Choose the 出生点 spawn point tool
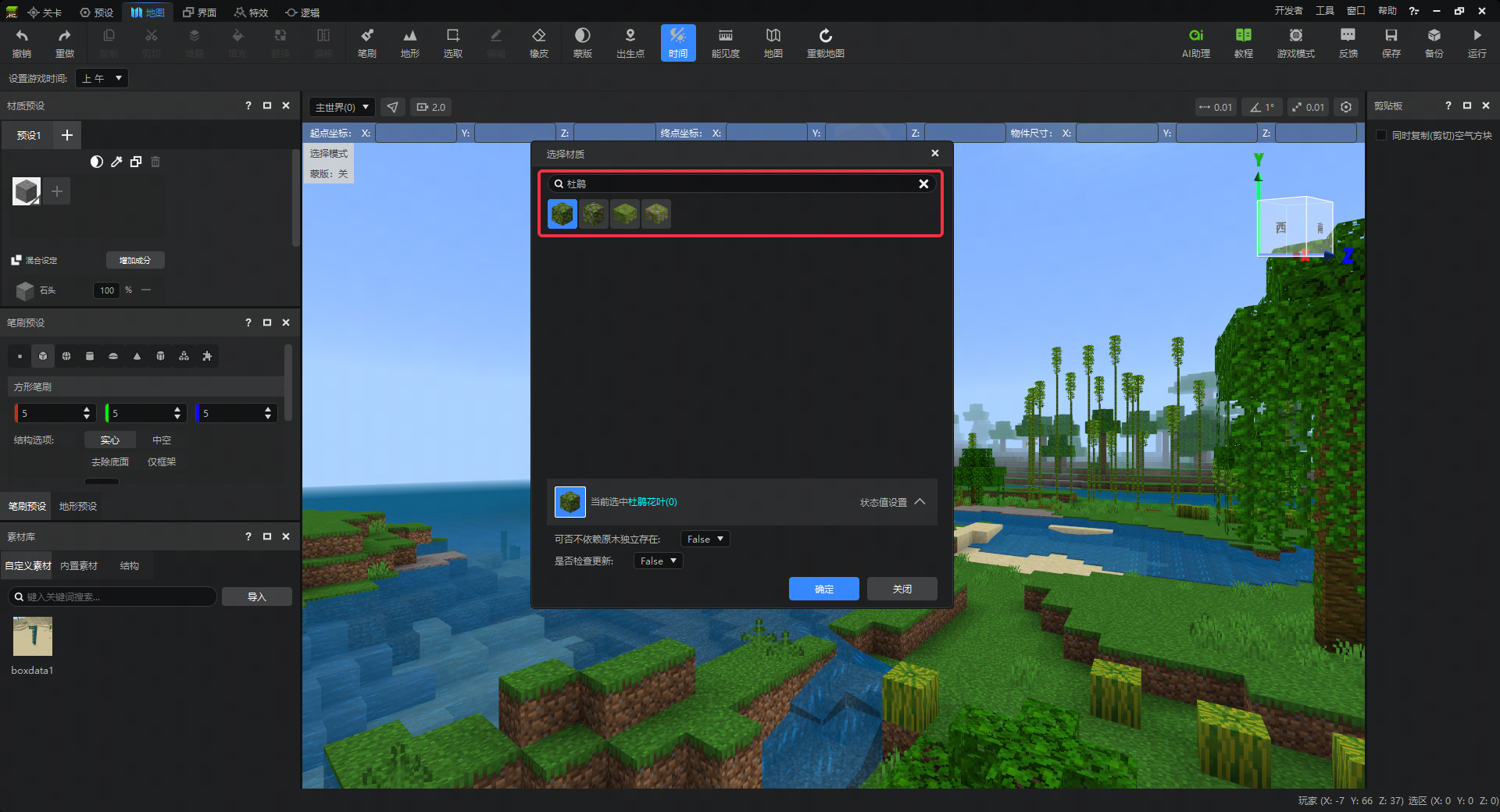This screenshot has height=812, width=1500. pos(630,43)
